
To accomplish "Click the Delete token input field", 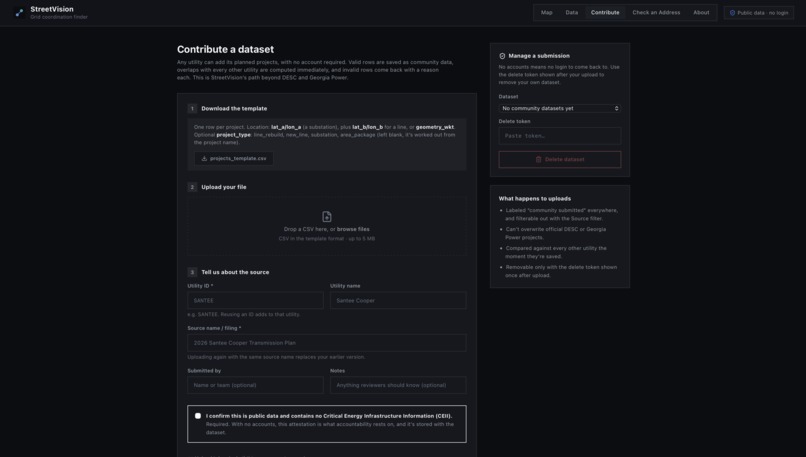I will (x=560, y=136).
